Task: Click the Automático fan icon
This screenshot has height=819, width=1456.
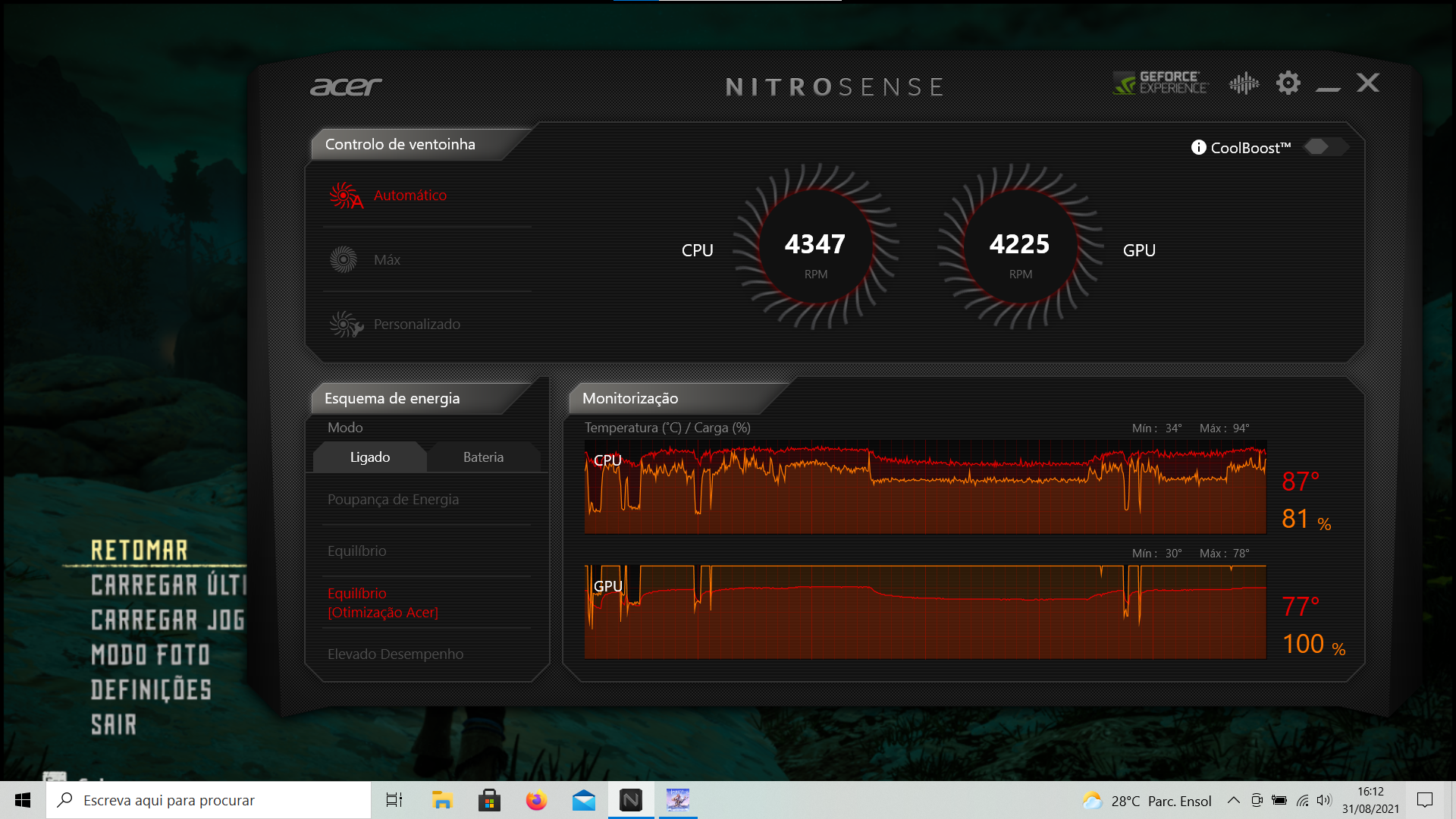Action: [346, 196]
